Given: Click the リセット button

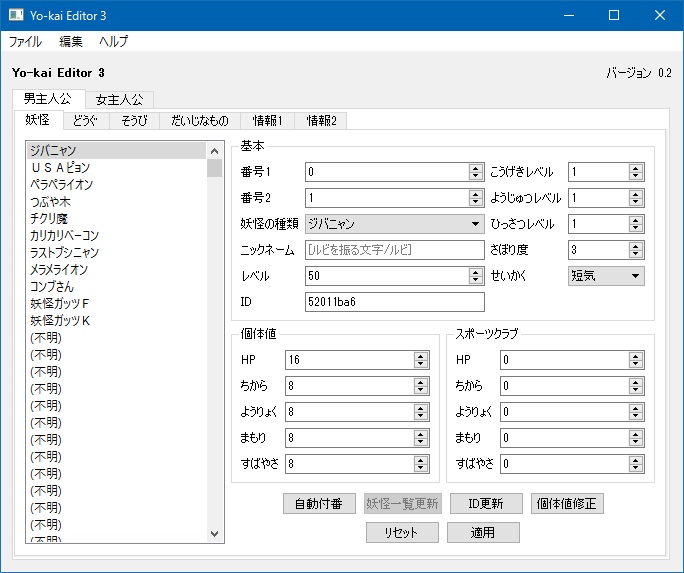Looking at the screenshot, I should coord(402,532).
